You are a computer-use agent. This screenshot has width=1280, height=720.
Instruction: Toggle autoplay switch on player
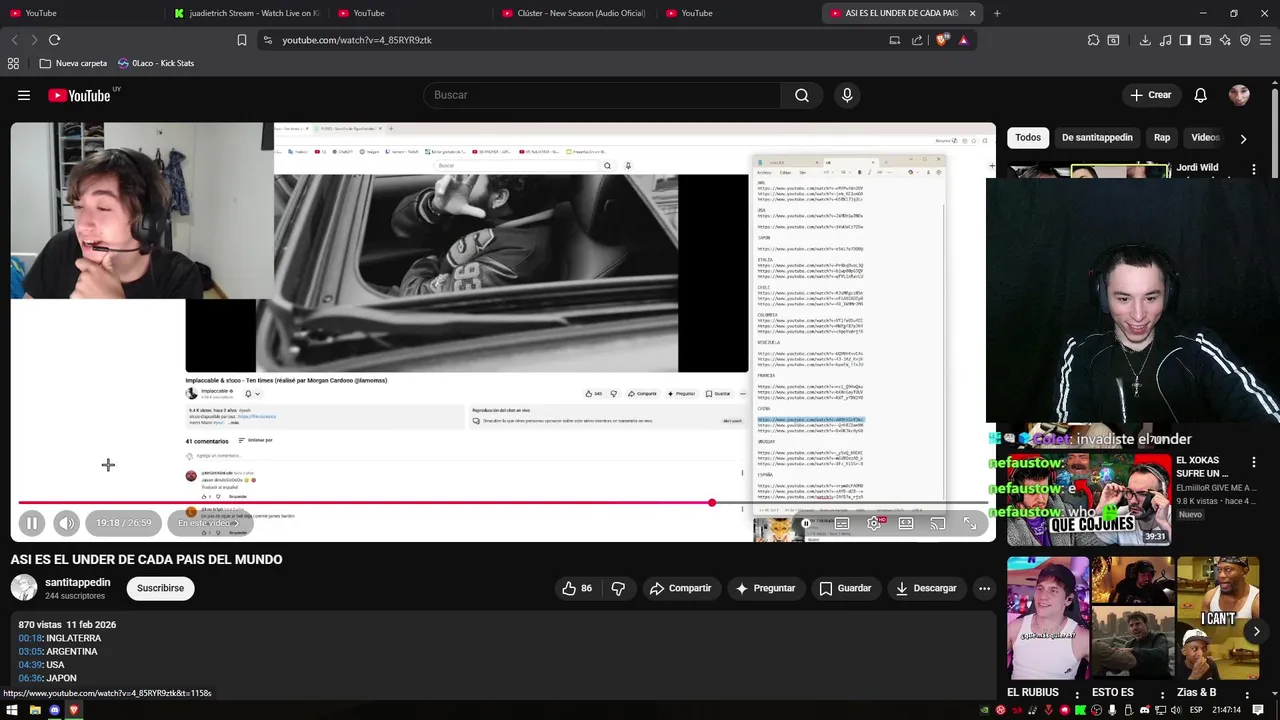pos(806,523)
